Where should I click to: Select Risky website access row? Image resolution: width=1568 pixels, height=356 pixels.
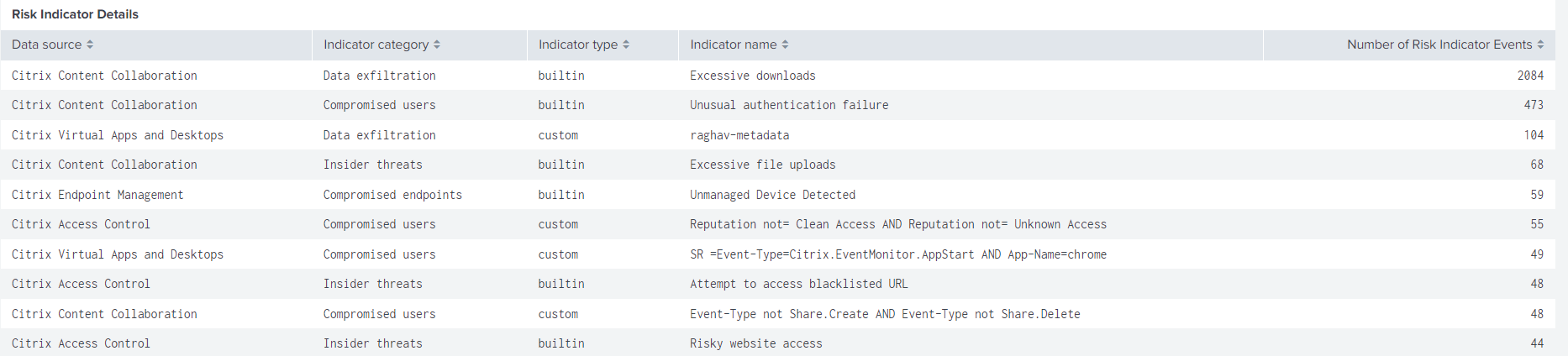755,343
